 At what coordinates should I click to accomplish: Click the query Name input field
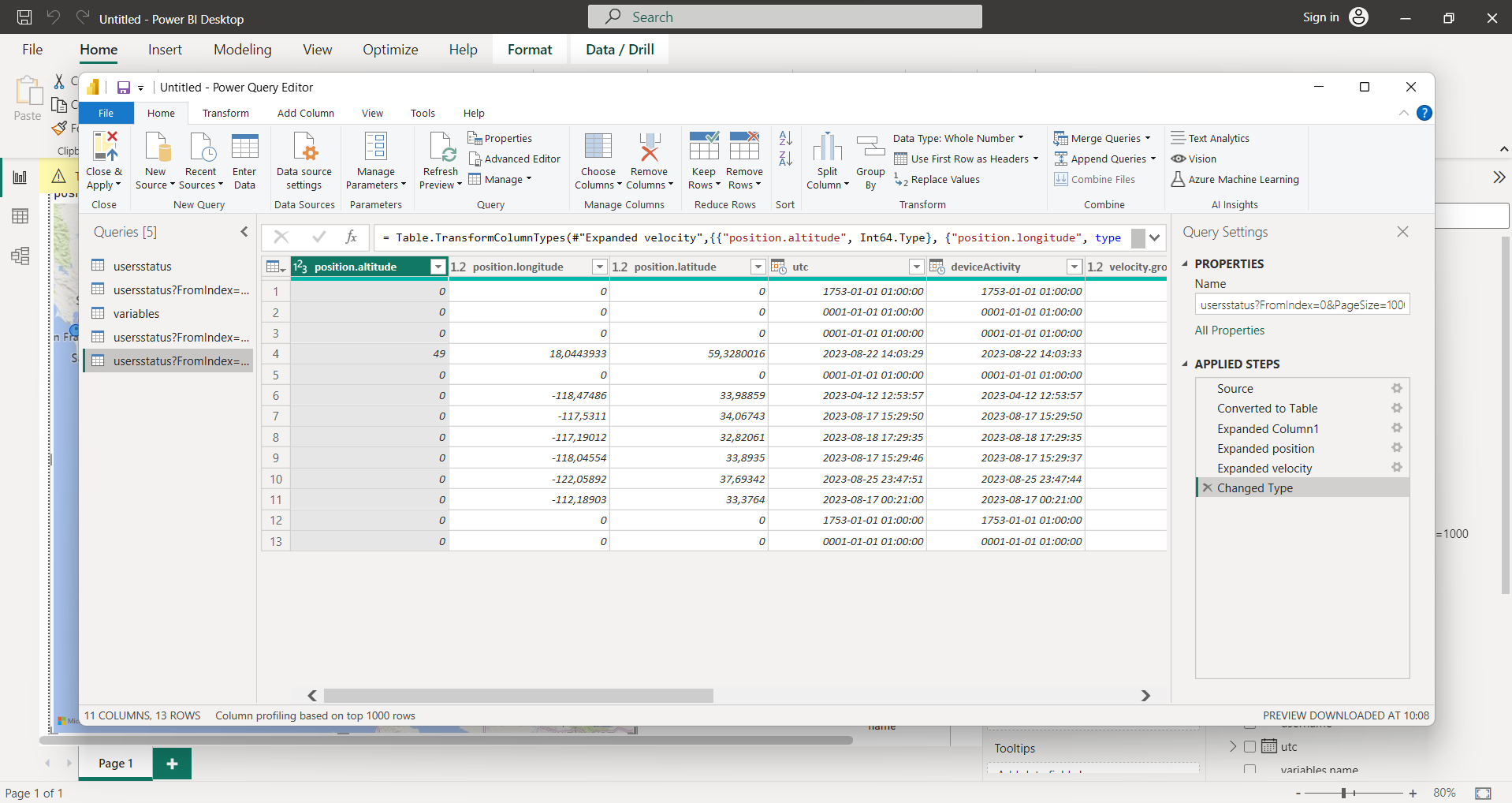pos(1302,304)
